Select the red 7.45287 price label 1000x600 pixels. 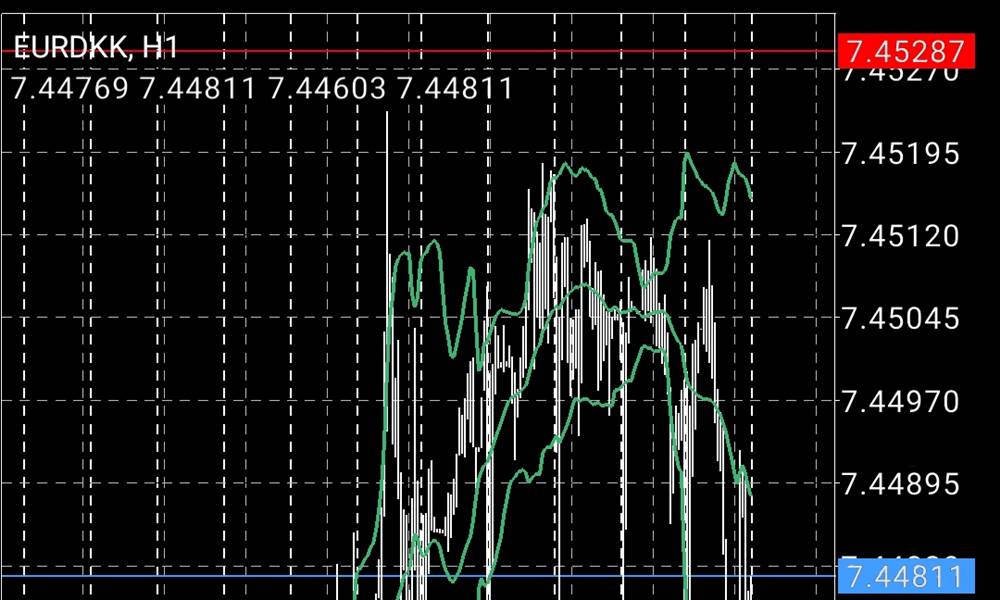point(906,50)
